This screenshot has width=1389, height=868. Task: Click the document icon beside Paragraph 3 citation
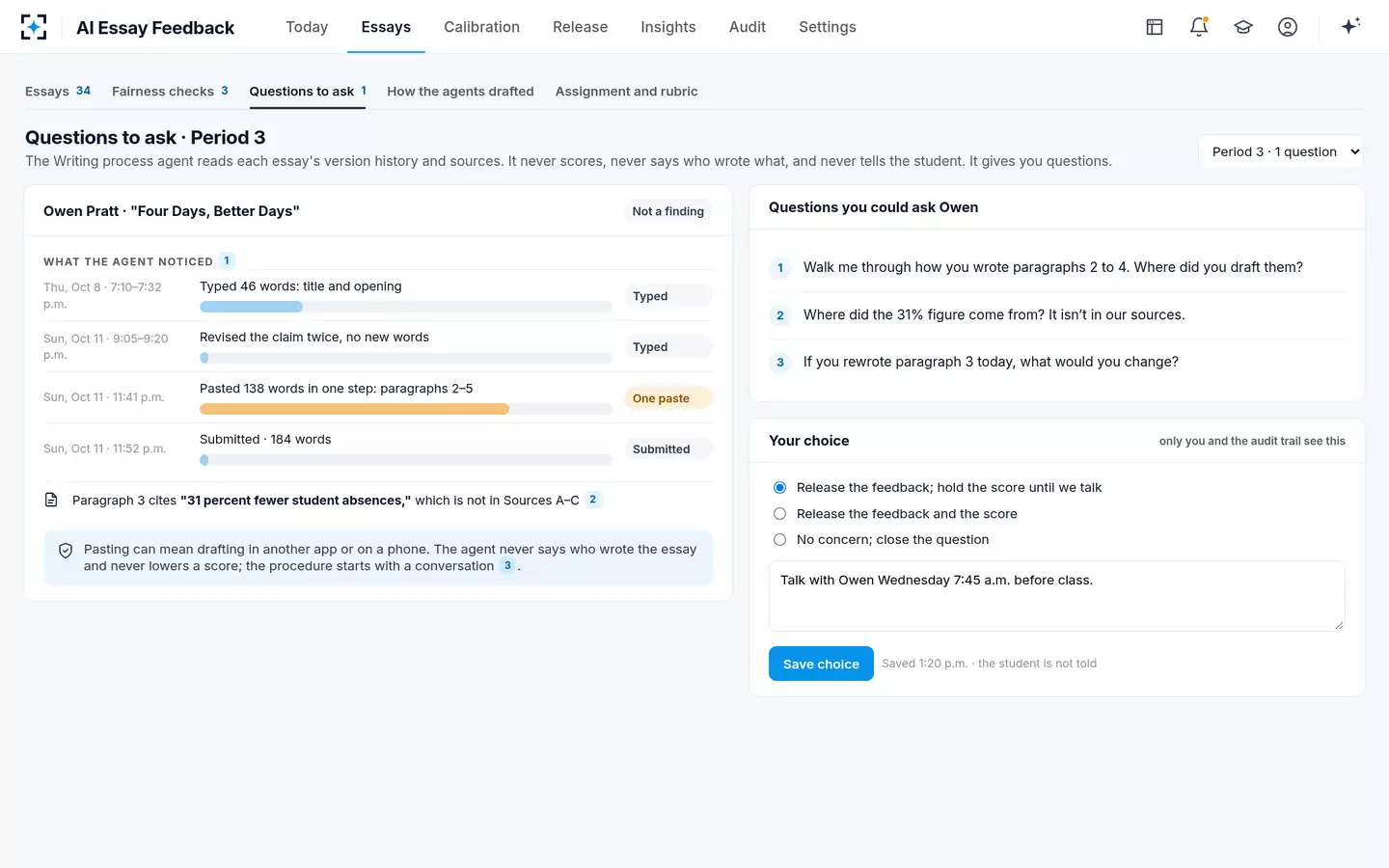pyautogui.click(x=52, y=500)
